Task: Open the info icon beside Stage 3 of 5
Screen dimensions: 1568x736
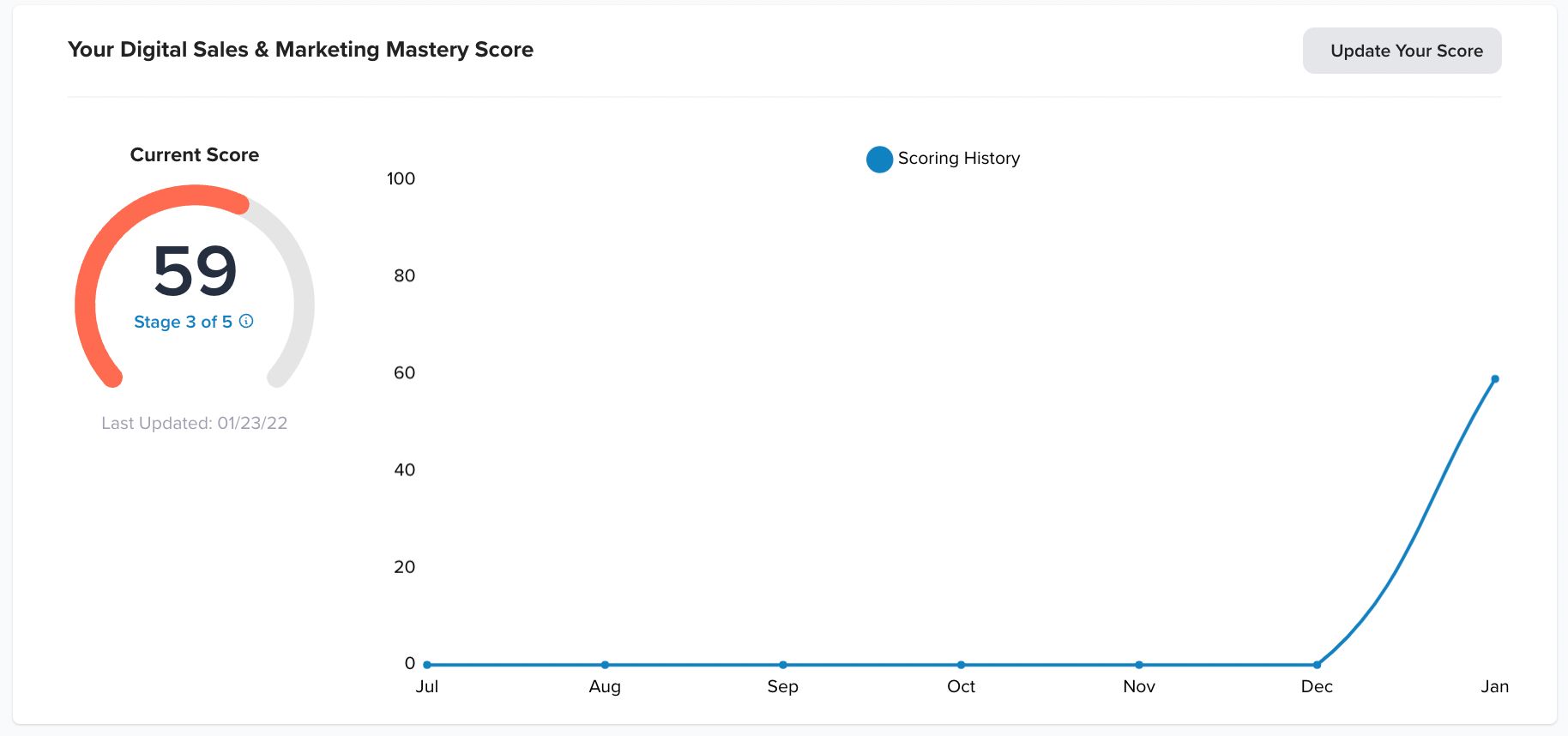Action: point(246,321)
